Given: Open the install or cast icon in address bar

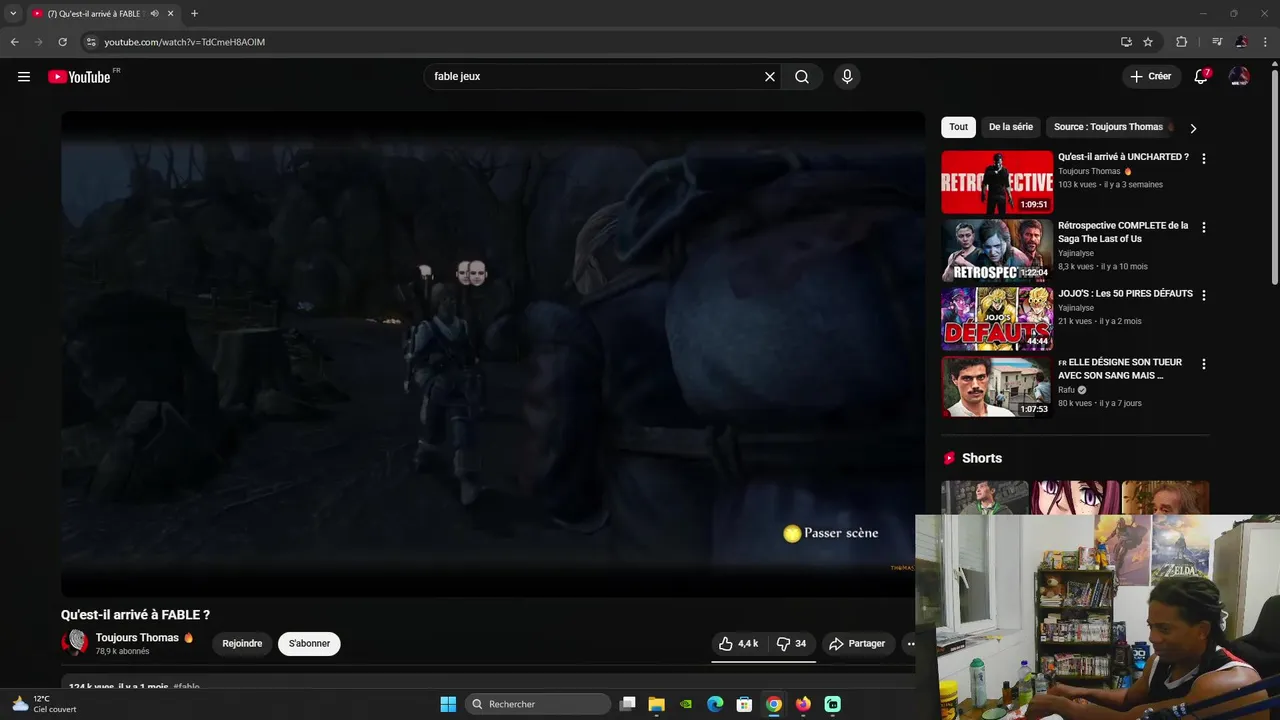Looking at the screenshot, I should coord(1126,42).
